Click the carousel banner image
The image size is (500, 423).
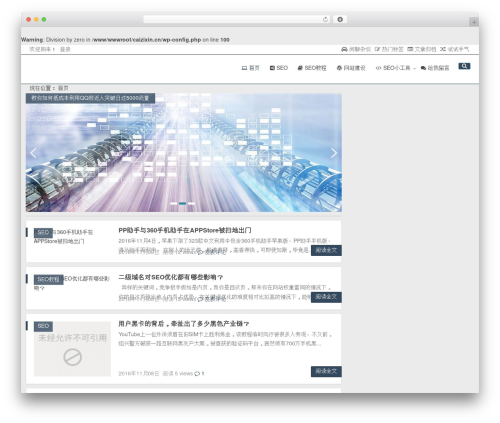point(184,153)
